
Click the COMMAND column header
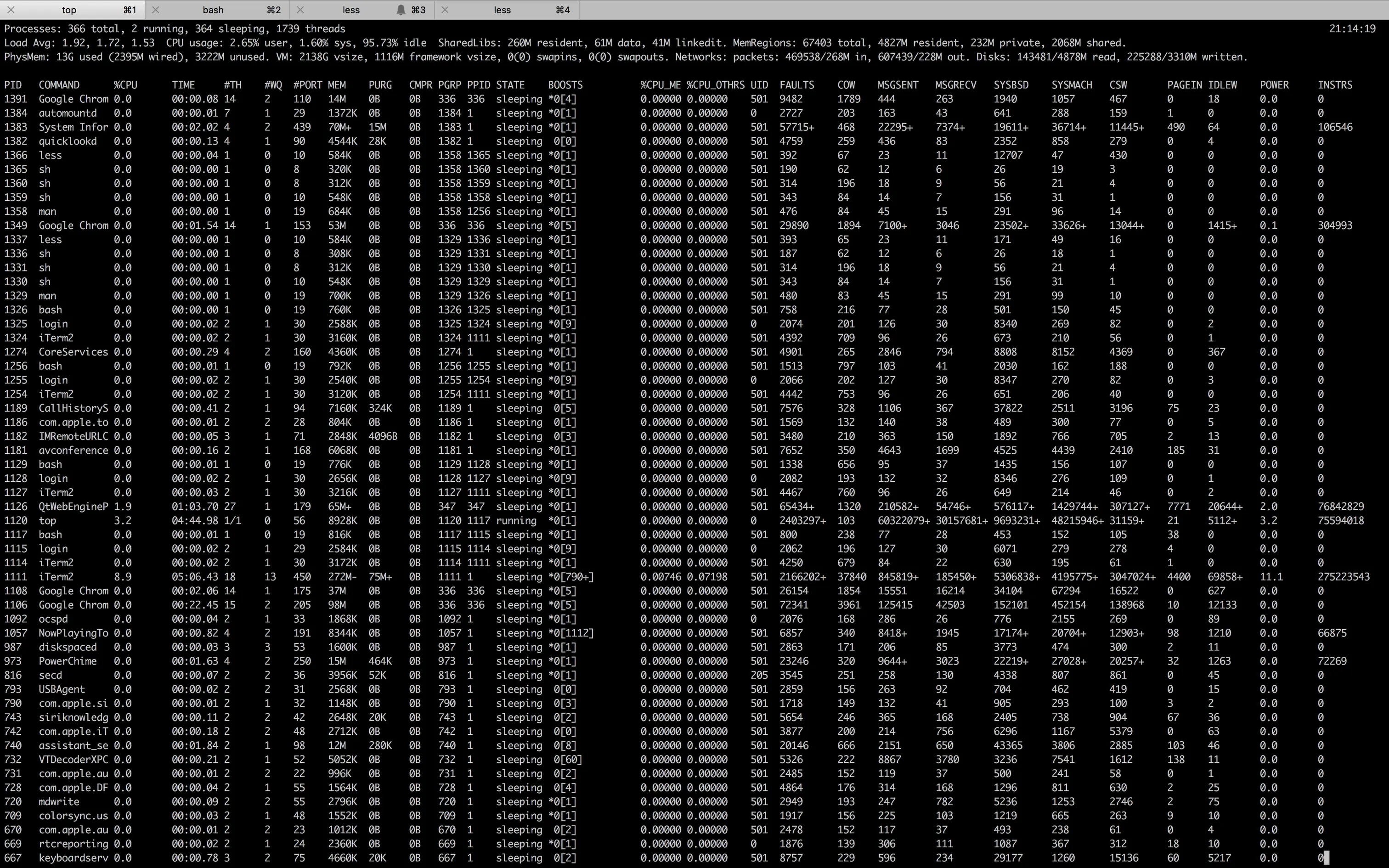59,85
